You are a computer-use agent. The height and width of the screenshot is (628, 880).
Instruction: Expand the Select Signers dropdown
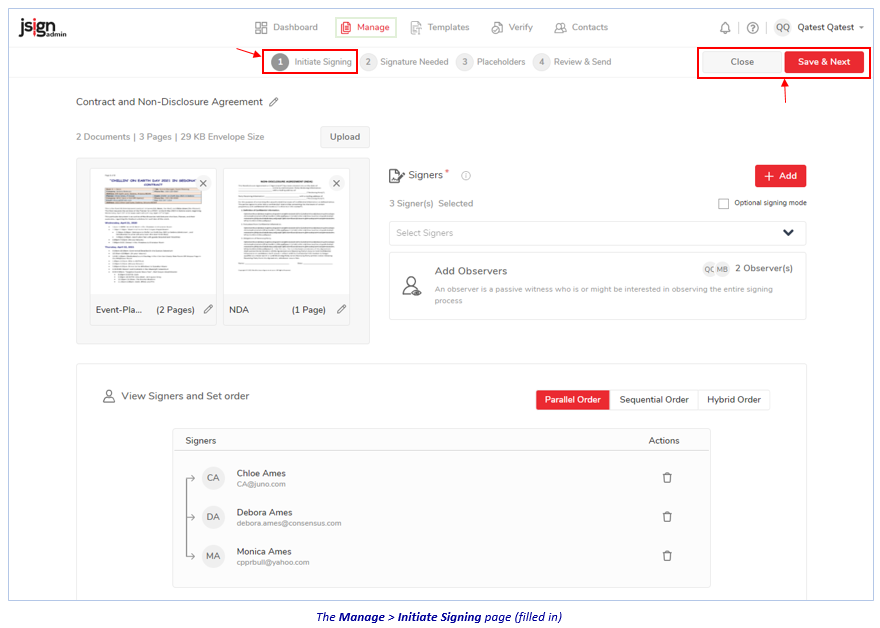788,233
